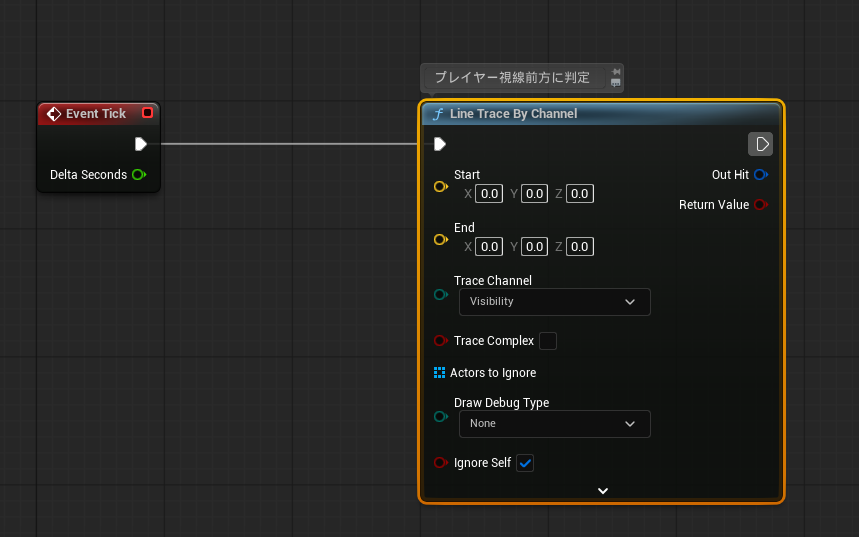This screenshot has height=537, width=859.
Task: Click Line Trace By Channel exec output pin
Action: coord(761,144)
